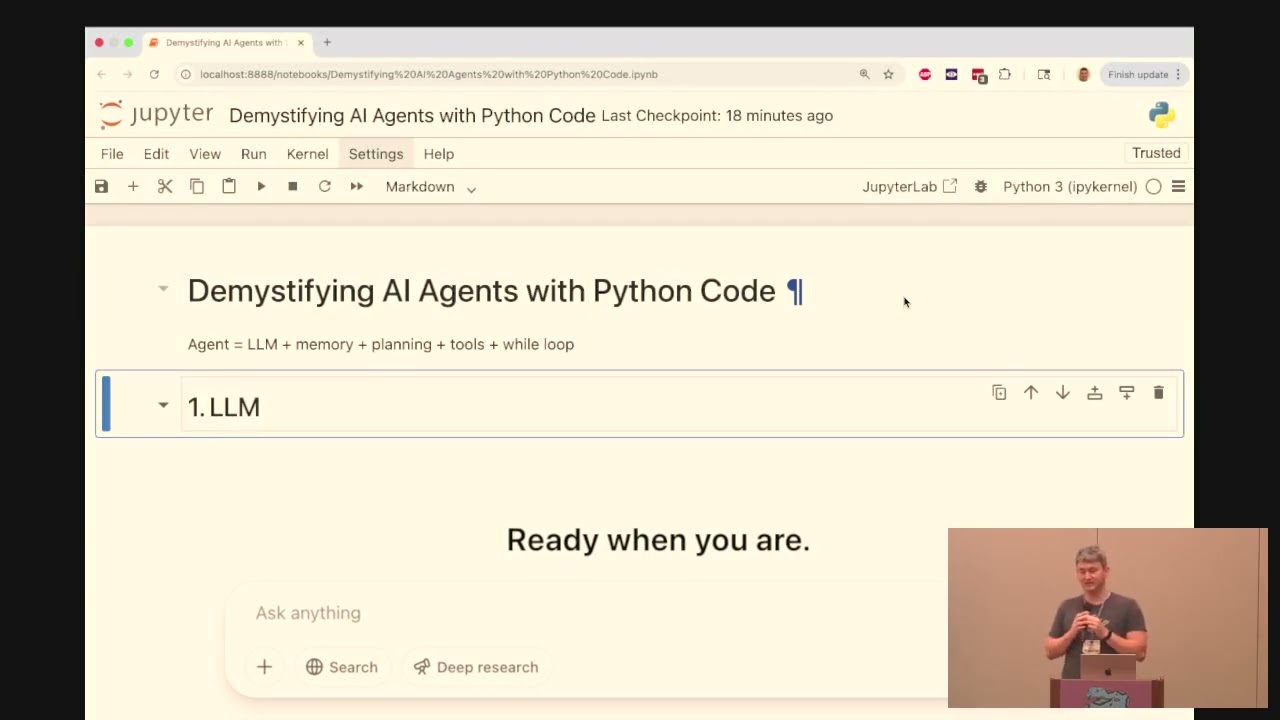Screen dimensions: 1280x720
Task: Open the browser zoom magnifier icon
Action: pyautogui.click(x=864, y=74)
